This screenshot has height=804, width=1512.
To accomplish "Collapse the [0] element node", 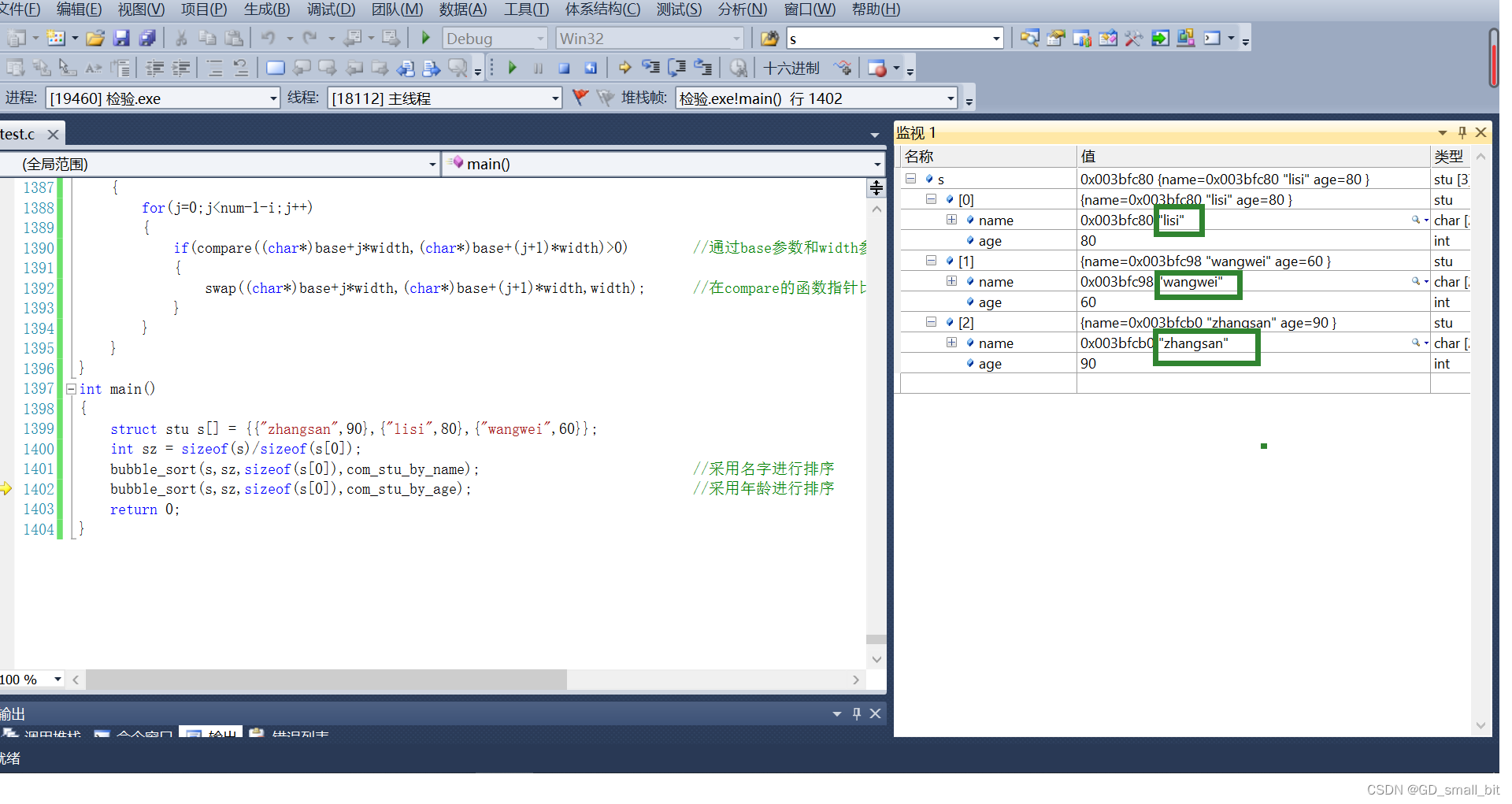I will (x=931, y=199).
